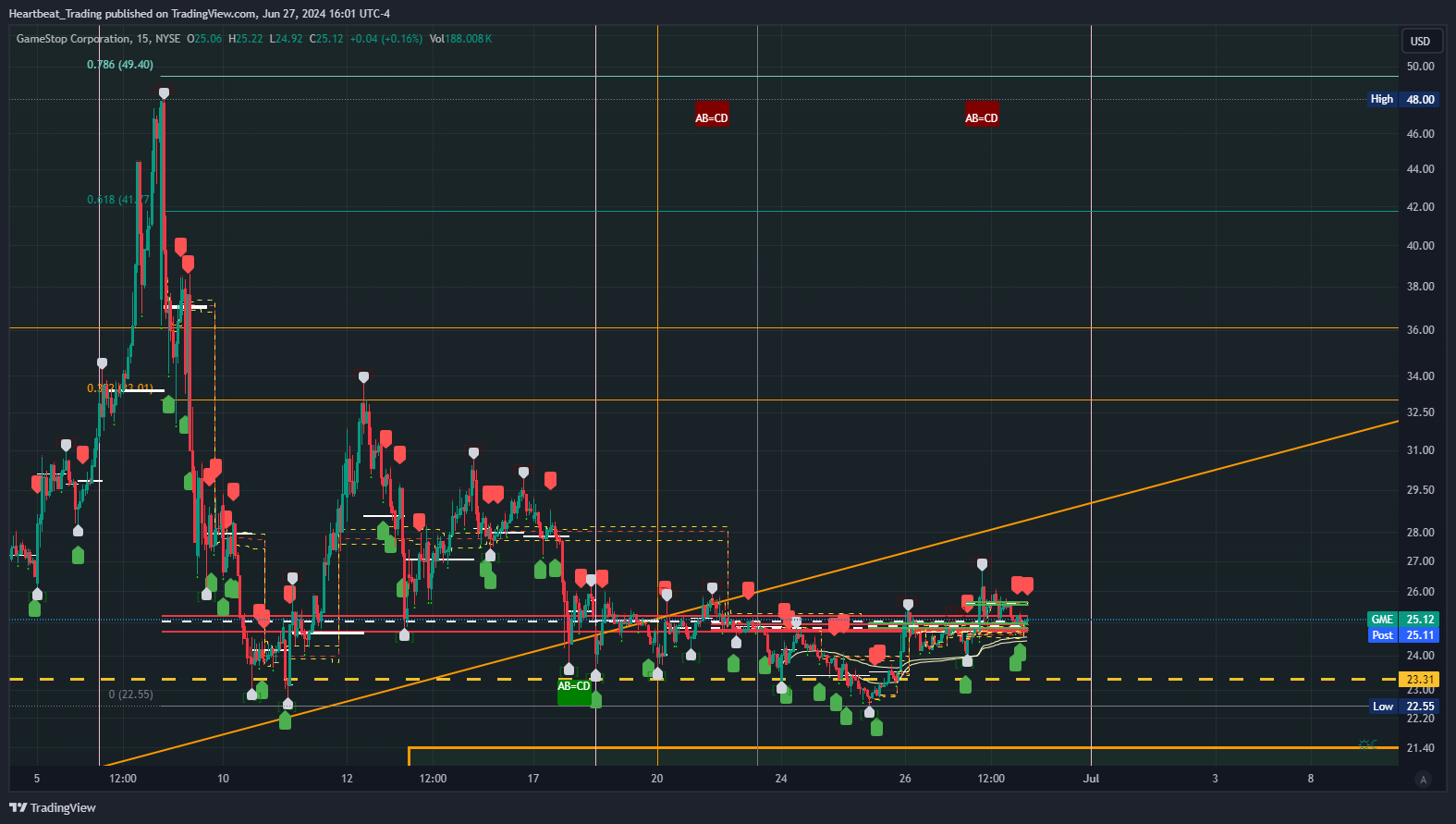Select the 0.786 (49.40) Fibonacci label

point(120,65)
